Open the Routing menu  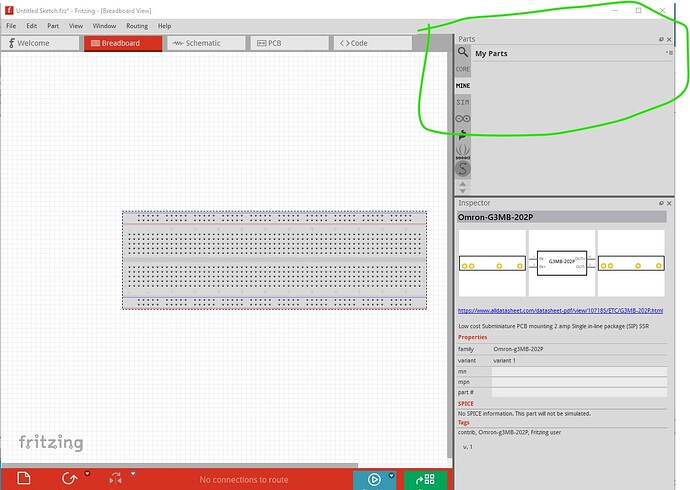tap(137, 26)
